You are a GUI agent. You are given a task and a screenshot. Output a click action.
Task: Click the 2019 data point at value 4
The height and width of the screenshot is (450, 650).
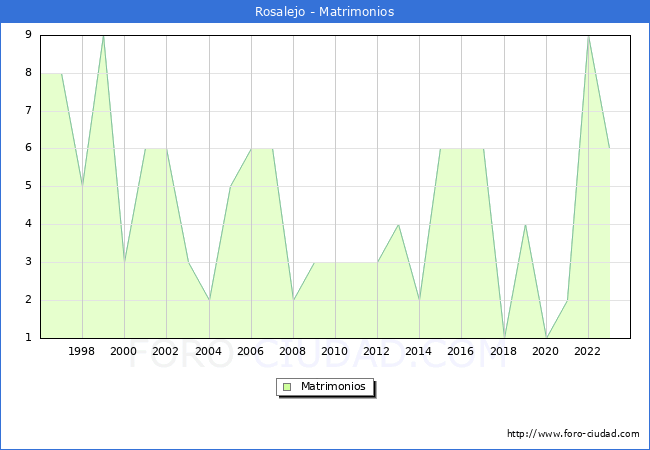pos(525,225)
